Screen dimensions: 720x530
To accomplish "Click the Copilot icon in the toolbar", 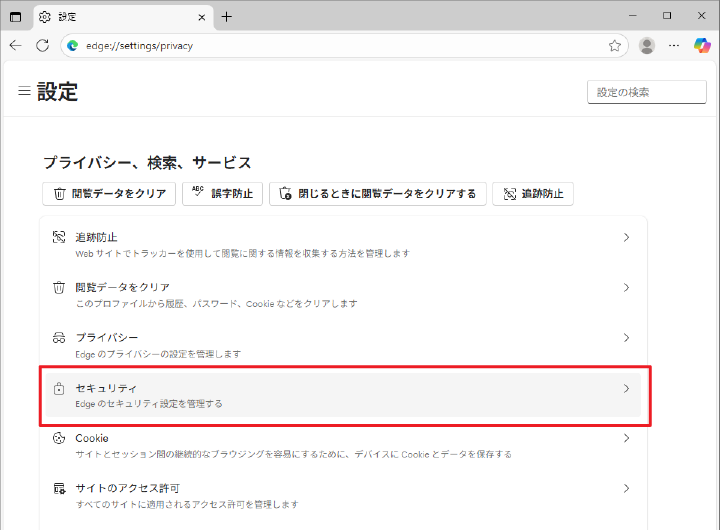I will (702, 45).
